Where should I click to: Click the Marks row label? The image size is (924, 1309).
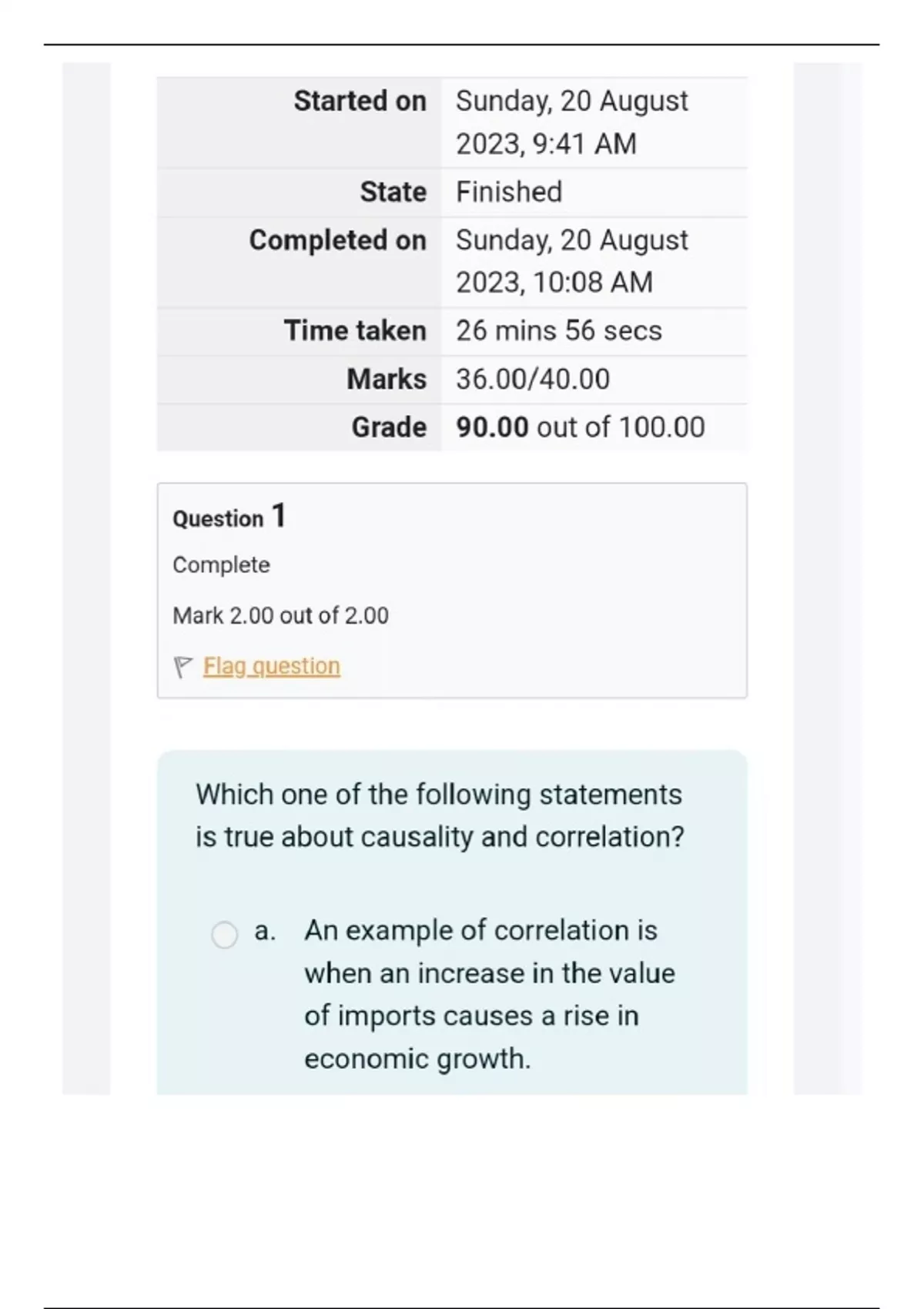(x=386, y=379)
